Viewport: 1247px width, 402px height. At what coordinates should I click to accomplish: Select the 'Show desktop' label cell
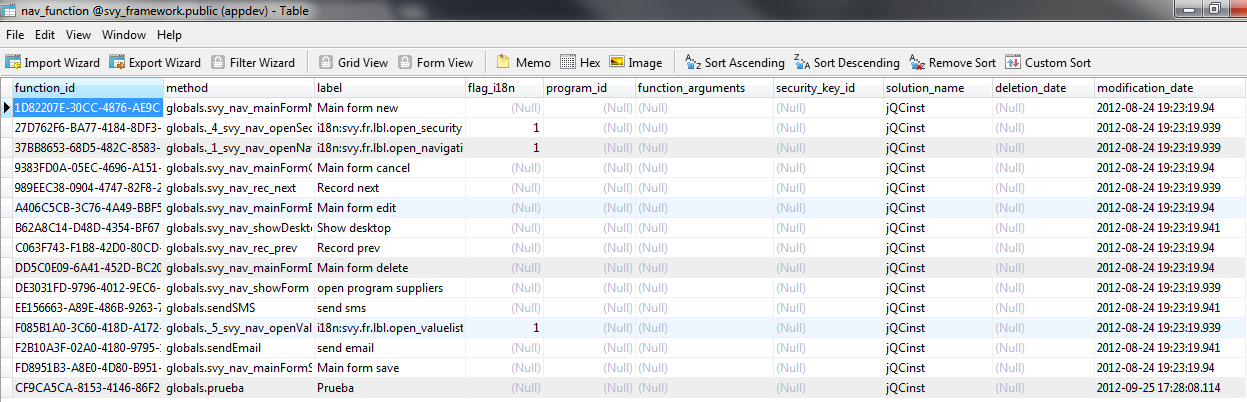click(389, 228)
